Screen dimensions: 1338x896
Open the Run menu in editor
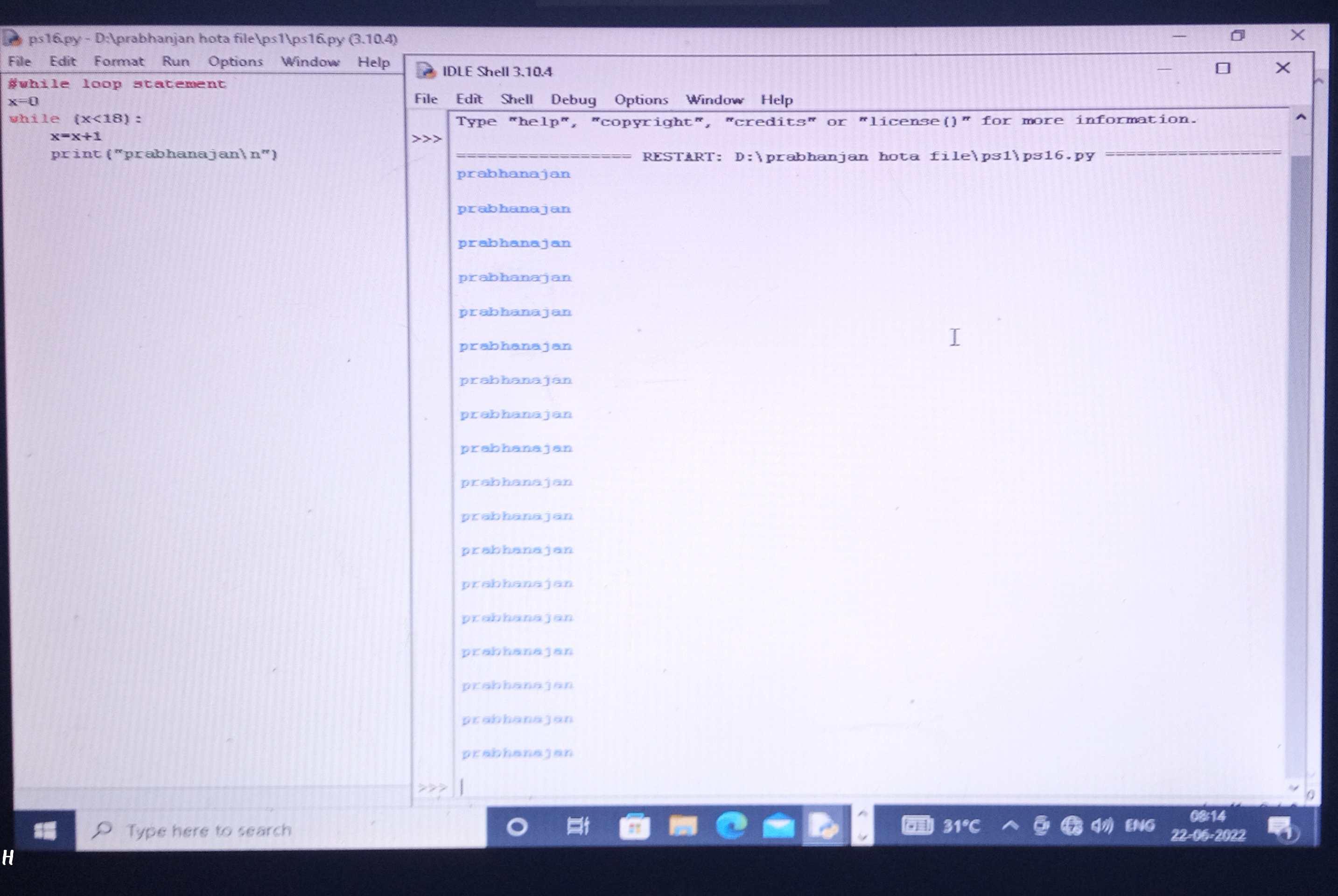(175, 61)
